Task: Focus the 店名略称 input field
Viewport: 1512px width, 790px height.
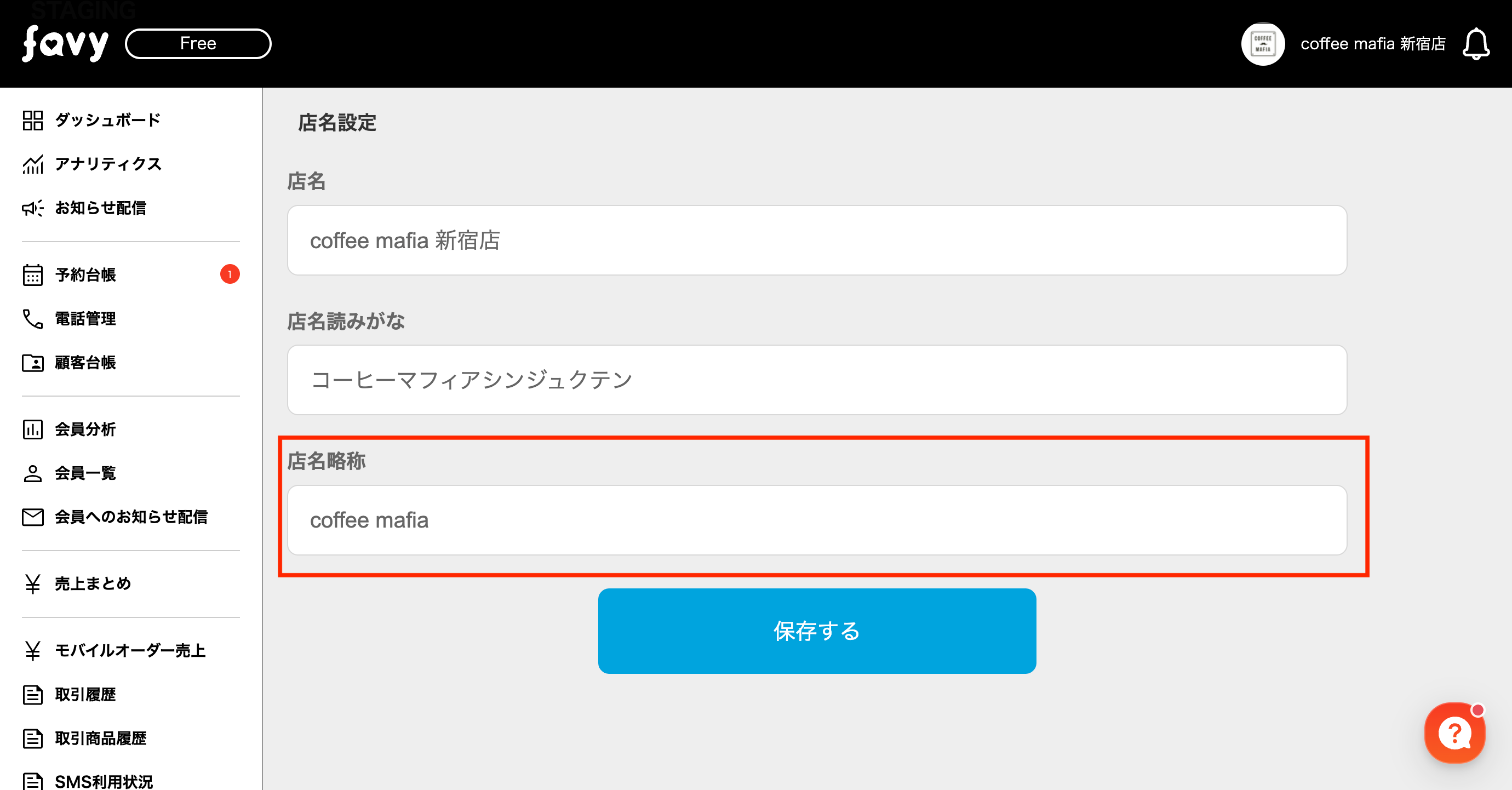Action: (816, 520)
